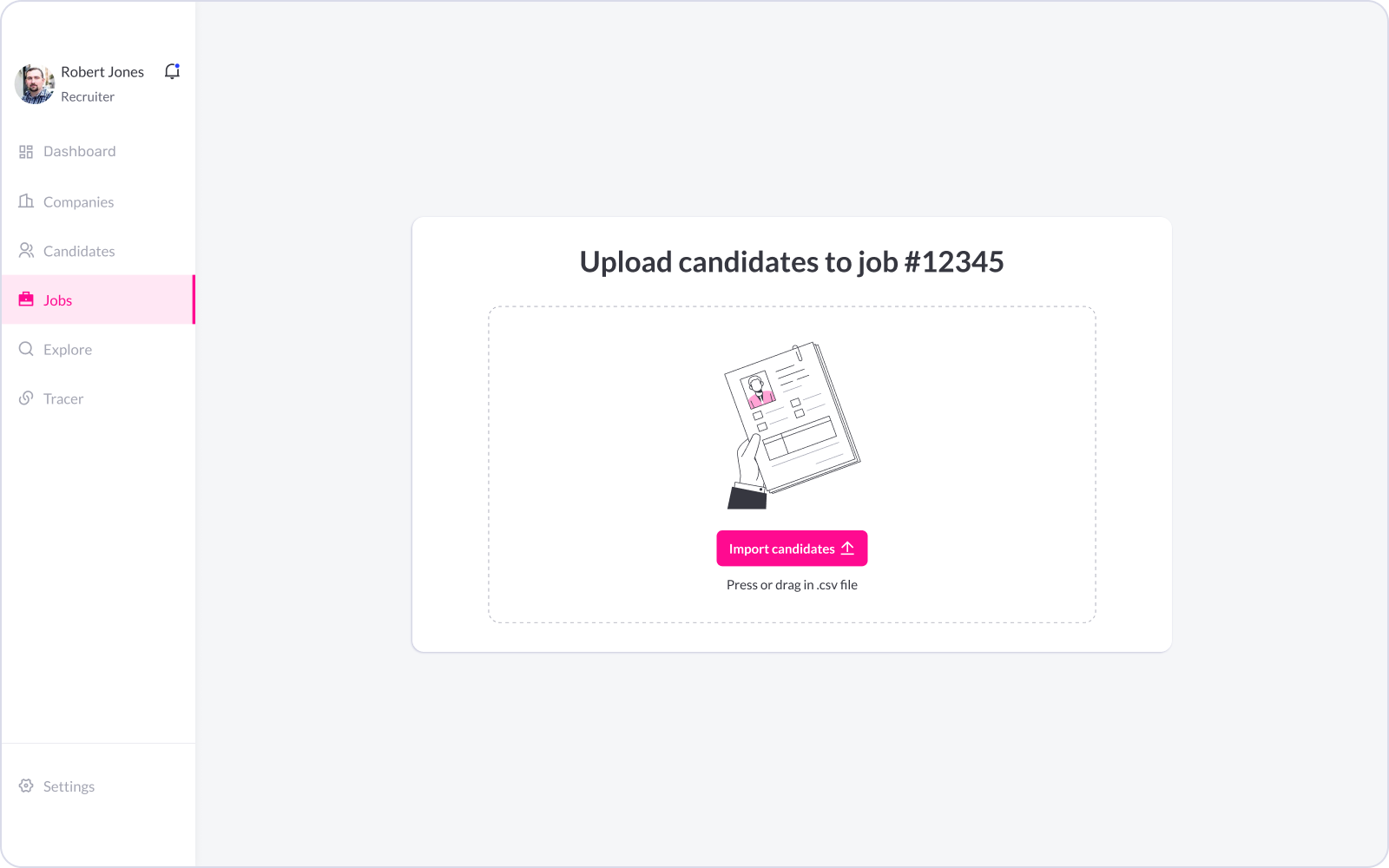
Task: Open the notifications bell icon
Action: pos(172,71)
